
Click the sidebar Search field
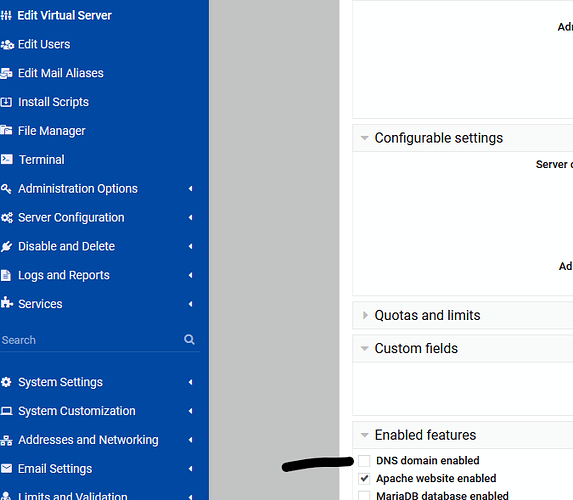[91, 340]
